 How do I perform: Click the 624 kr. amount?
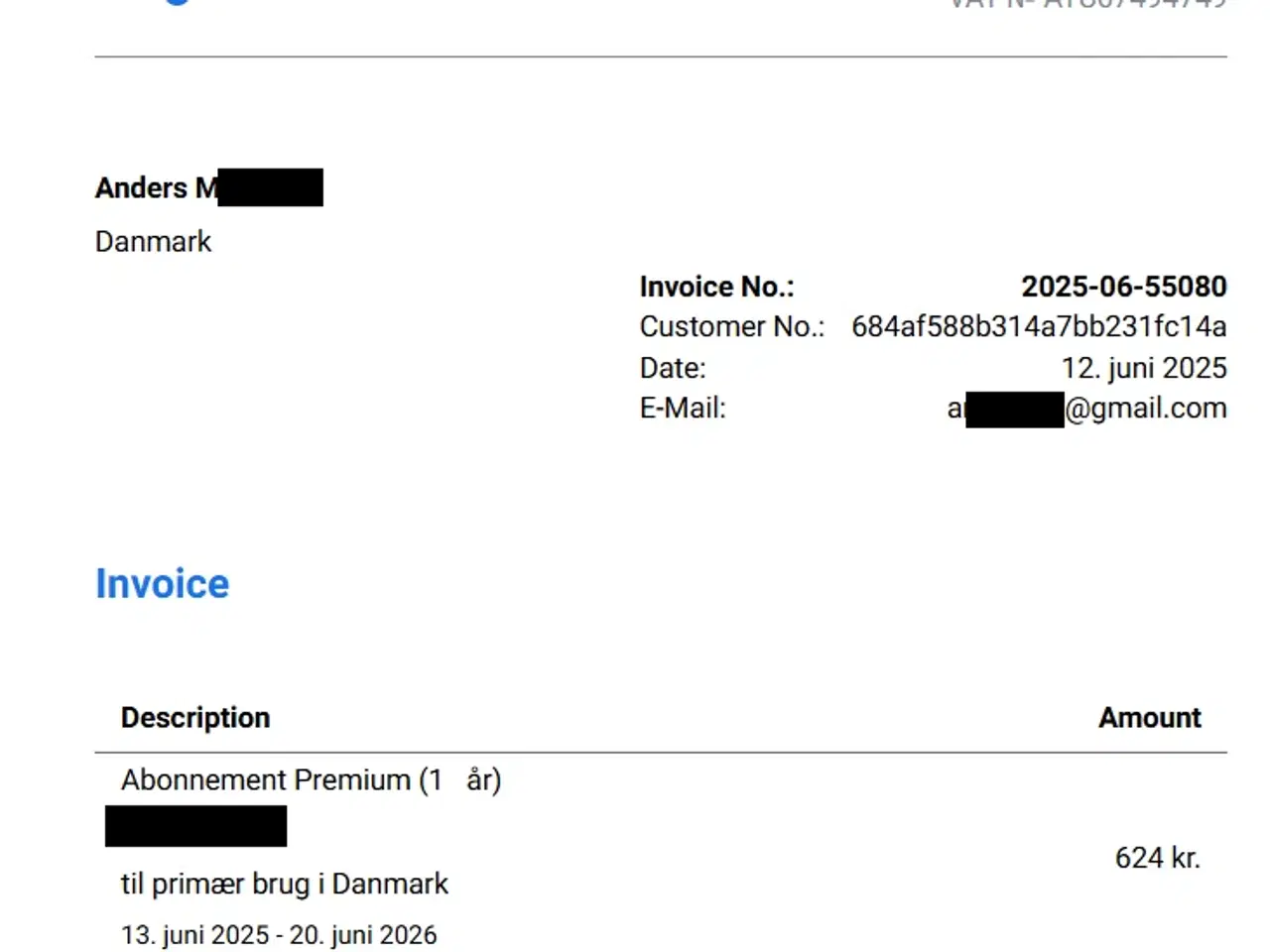point(1157,857)
